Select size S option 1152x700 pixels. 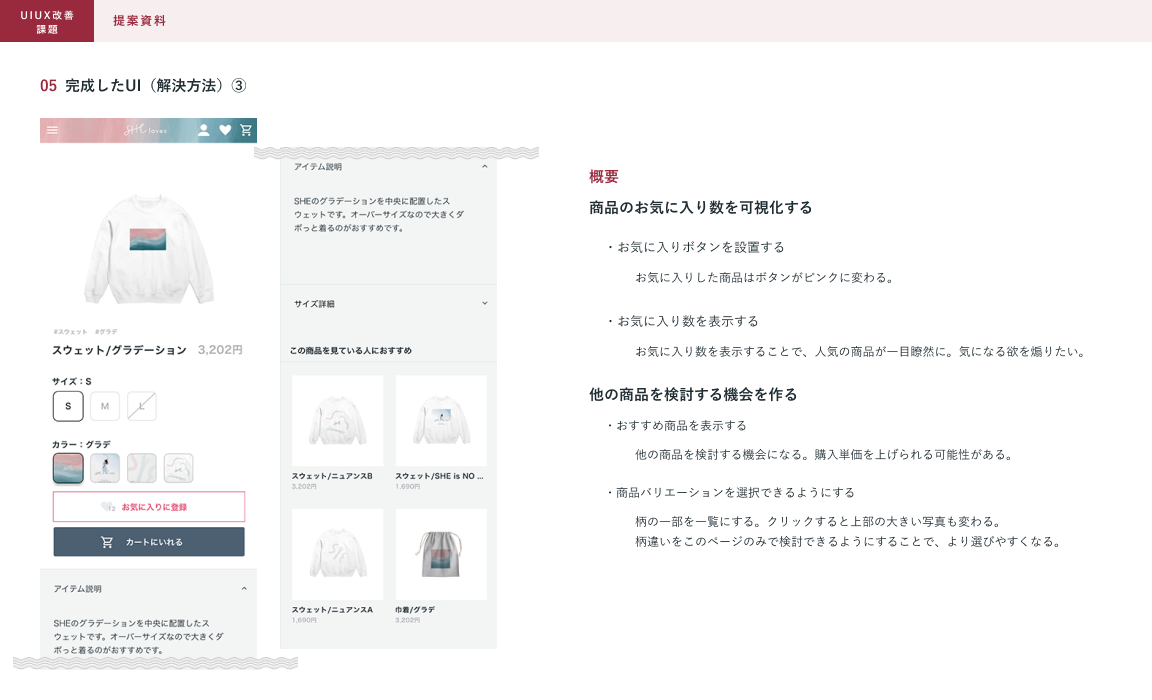(68, 406)
